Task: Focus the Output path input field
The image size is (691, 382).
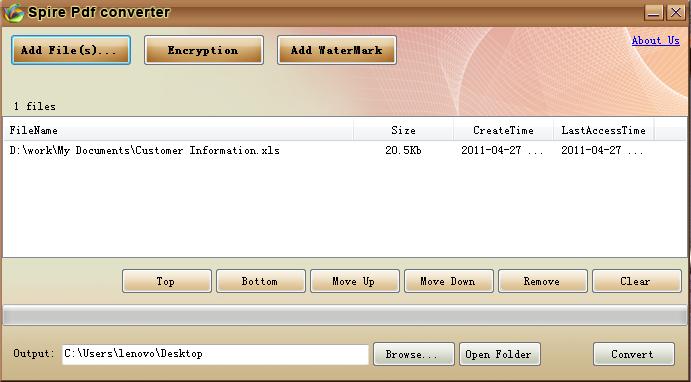Action: [x=215, y=354]
